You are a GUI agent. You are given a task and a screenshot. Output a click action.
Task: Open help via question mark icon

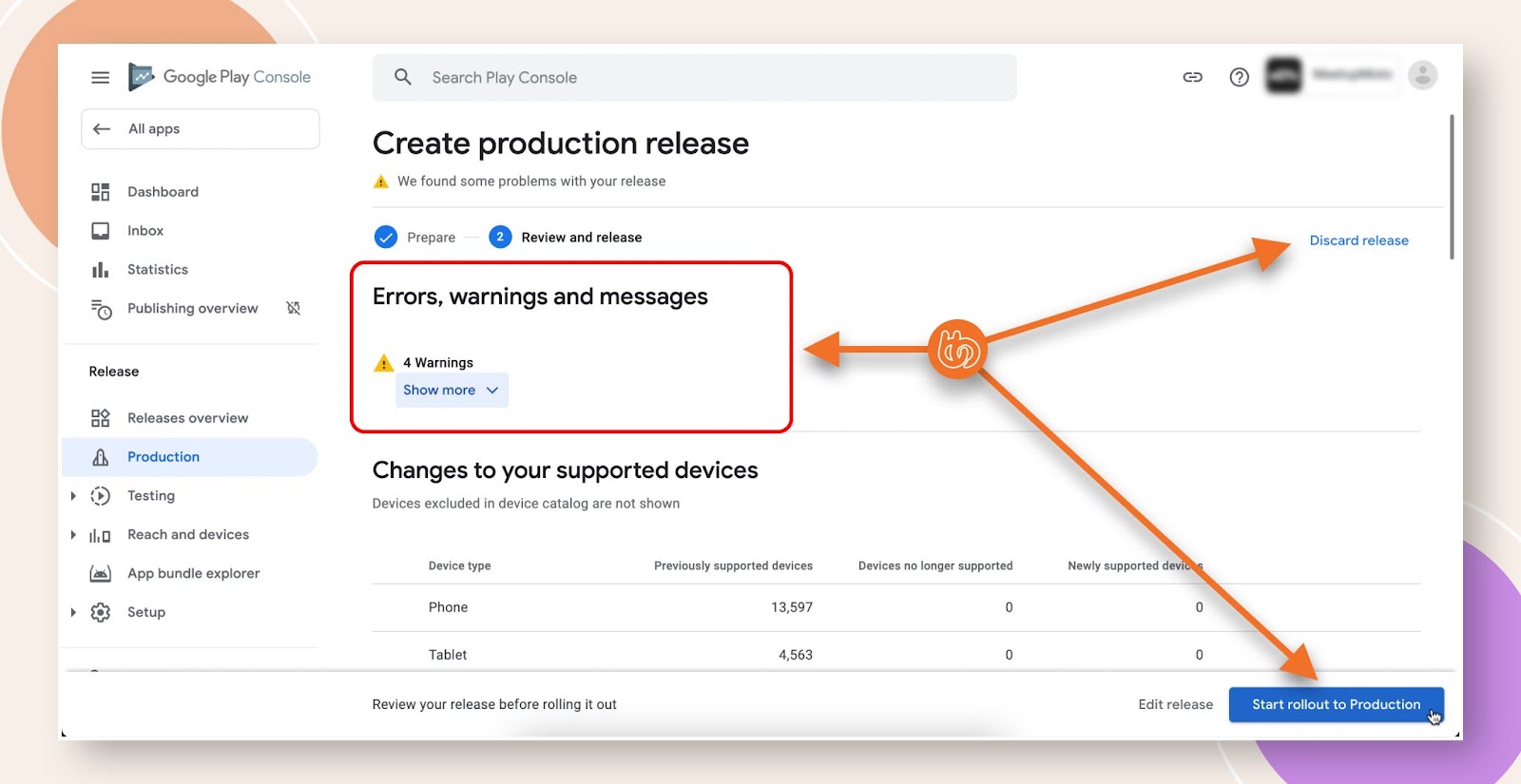point(1239,77)
